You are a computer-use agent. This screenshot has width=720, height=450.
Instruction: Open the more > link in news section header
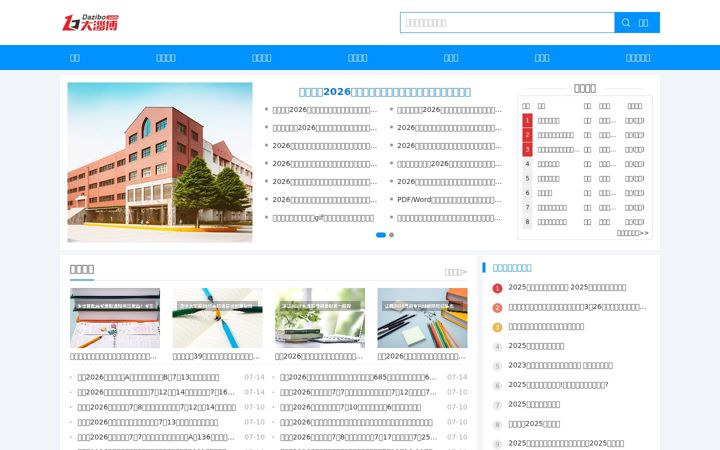tap(456, 272)
